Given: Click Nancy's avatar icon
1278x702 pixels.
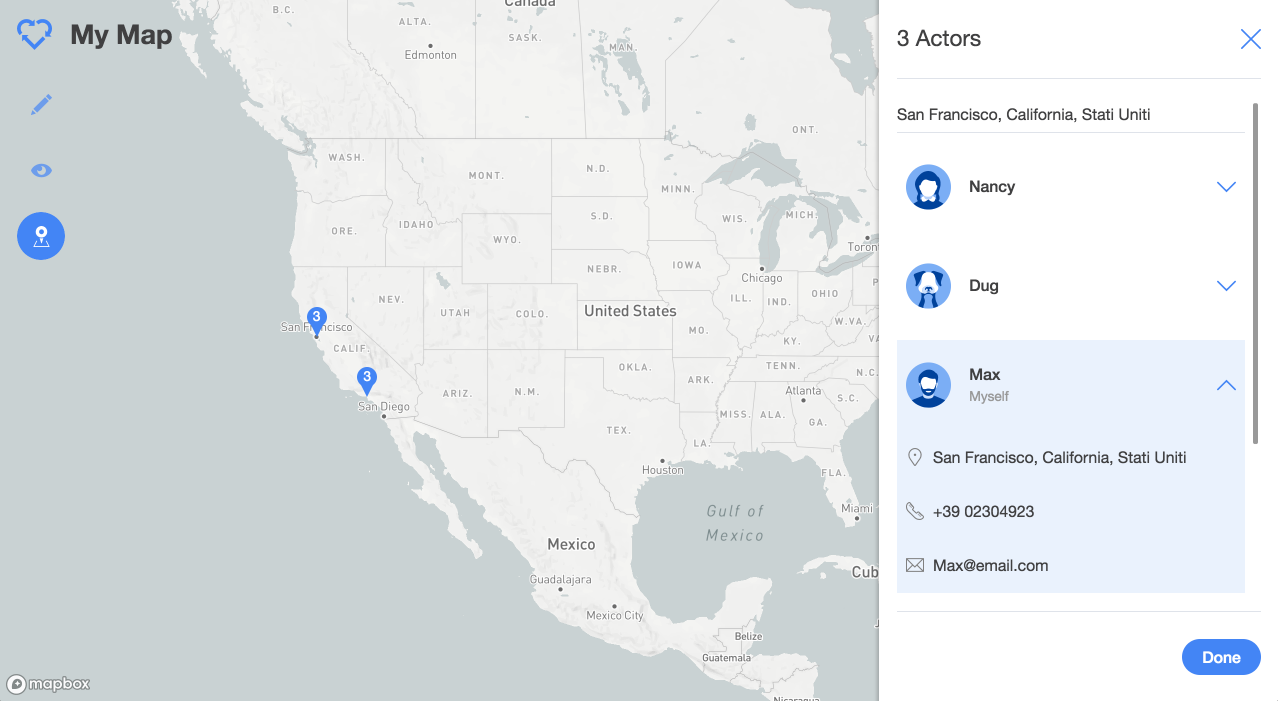Looking at the screenshot, I should point(928,187).
